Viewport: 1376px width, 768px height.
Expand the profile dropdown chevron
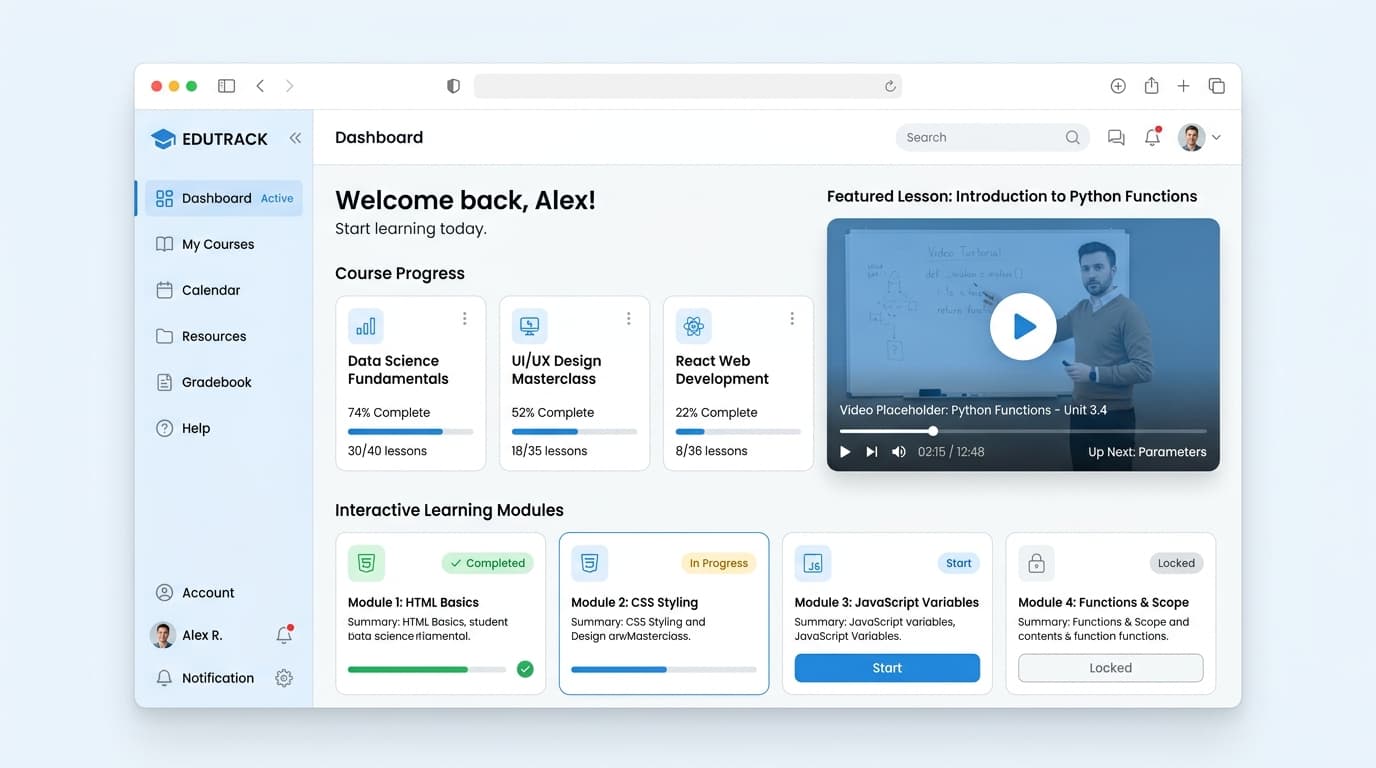point(1216,138)
